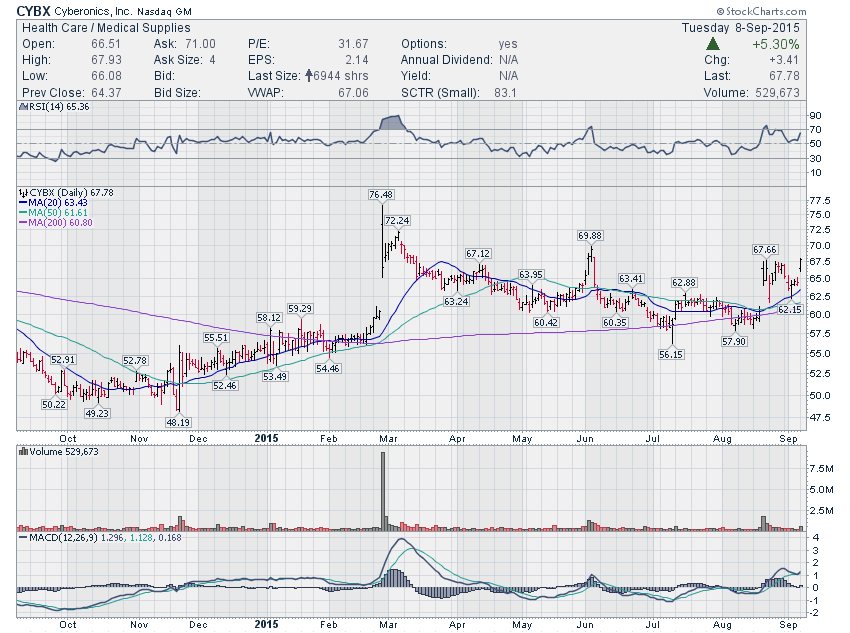The height and width of the screenshot is (633, 850).
Task: Click the Nasdaq GM exchange label
Action: (164, 11)
